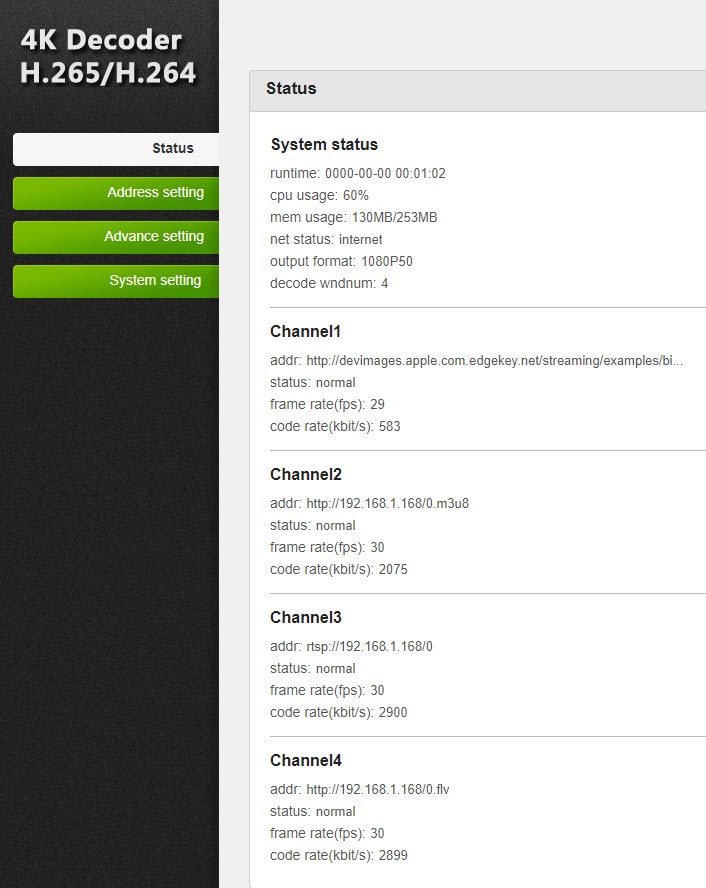Click the Channel1 heading
The image size is (706, 888).
(x=305, y=331)
